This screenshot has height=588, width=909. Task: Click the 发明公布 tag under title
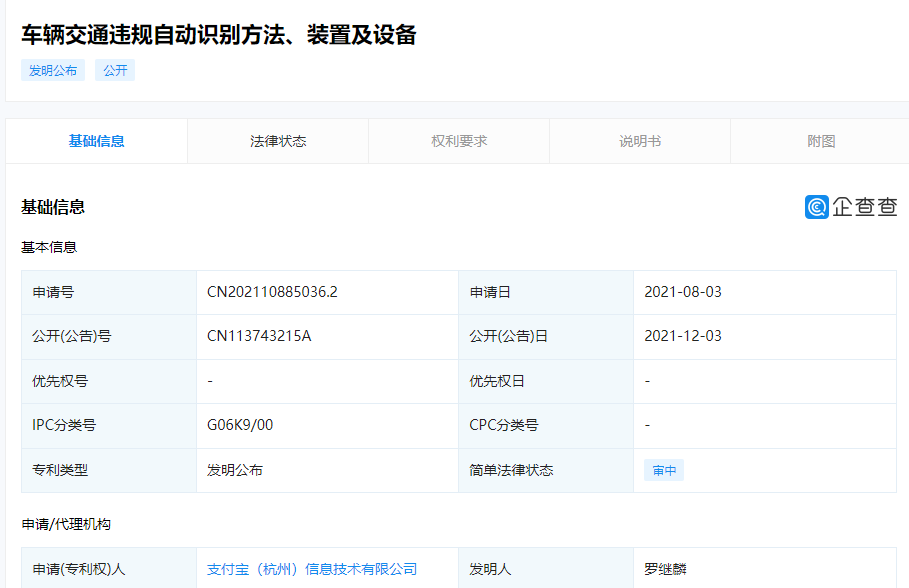(53, 71)
